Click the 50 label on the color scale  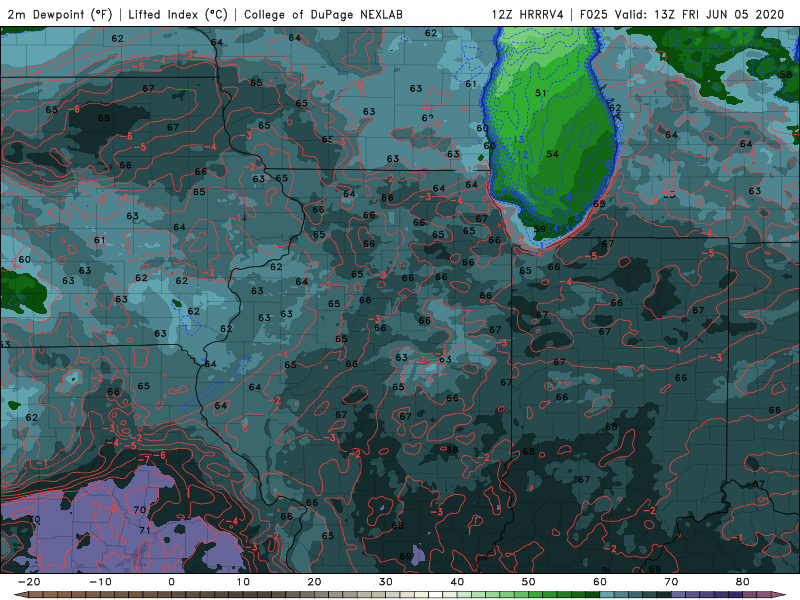(529, 582)
